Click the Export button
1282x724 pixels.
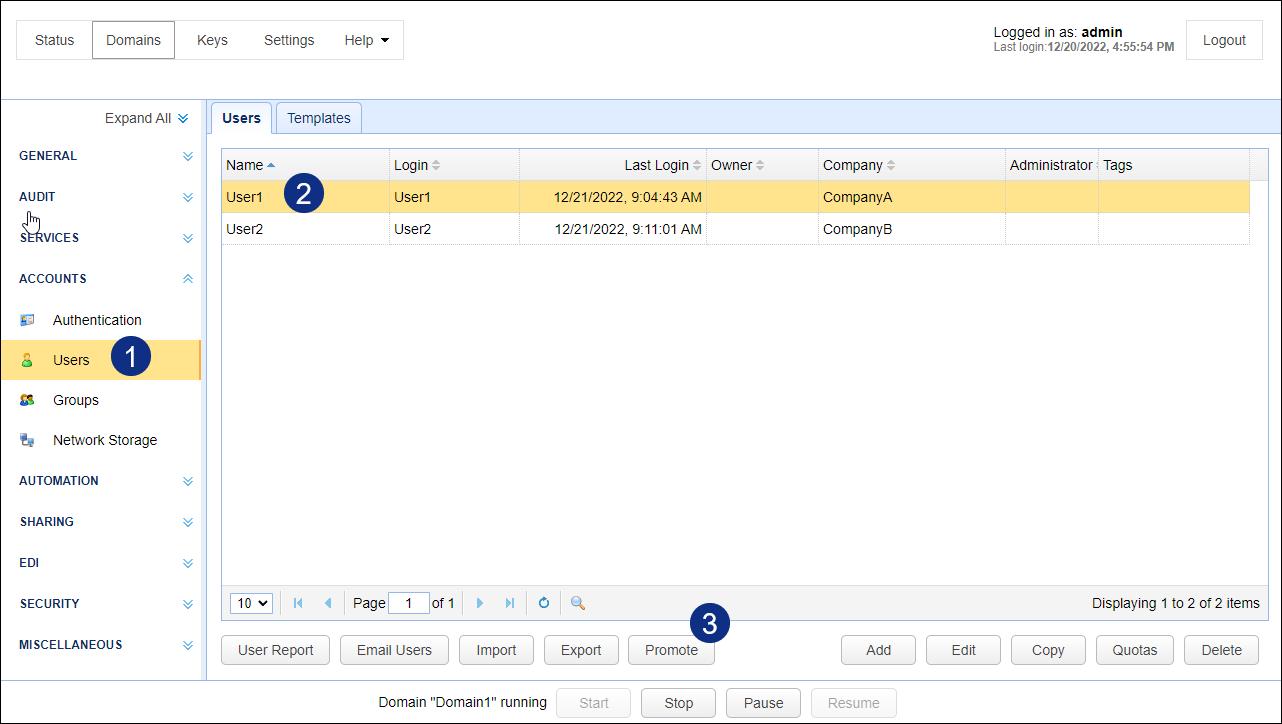pyautogui.click(x=581, y=650)
